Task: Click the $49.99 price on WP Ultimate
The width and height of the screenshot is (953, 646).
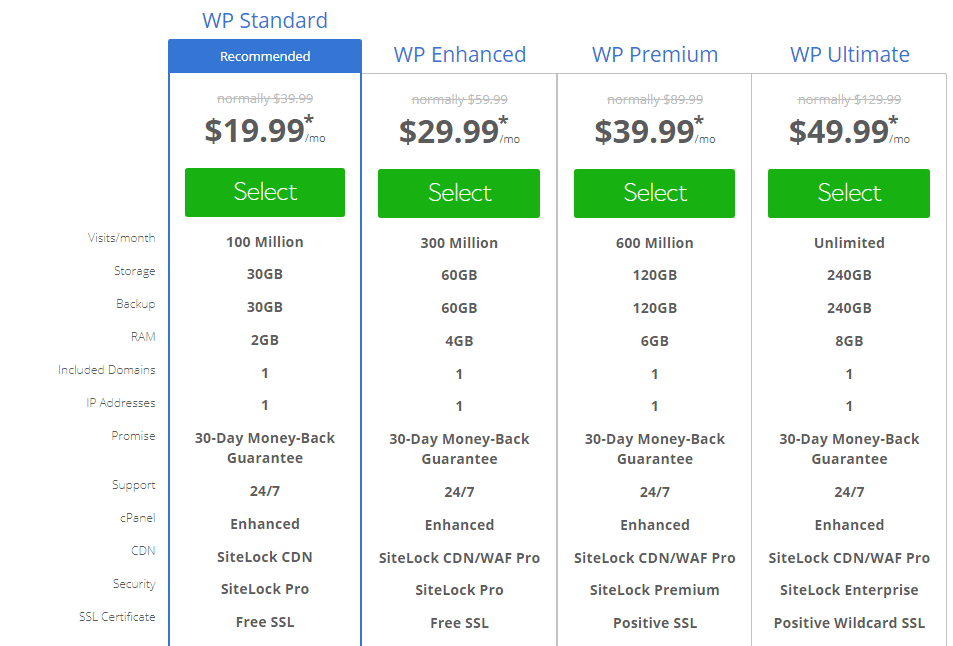Action: pos(838,131)
